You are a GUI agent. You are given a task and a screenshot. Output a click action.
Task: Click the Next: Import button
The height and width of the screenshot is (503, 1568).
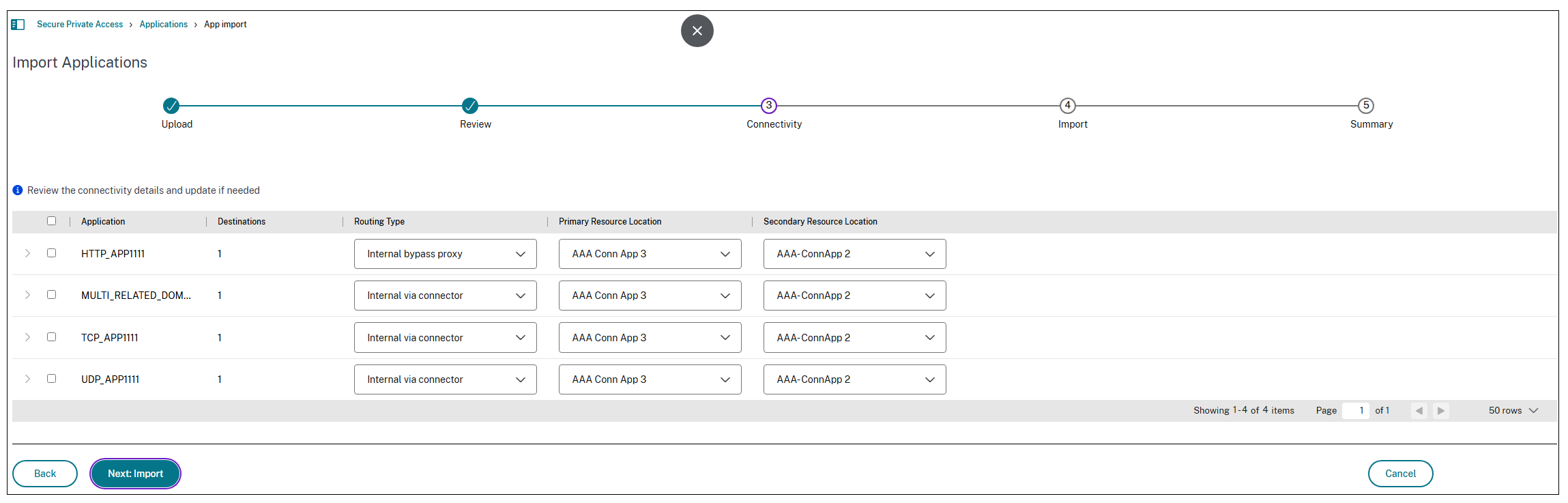pyautogui.click(x=135, y=474)
